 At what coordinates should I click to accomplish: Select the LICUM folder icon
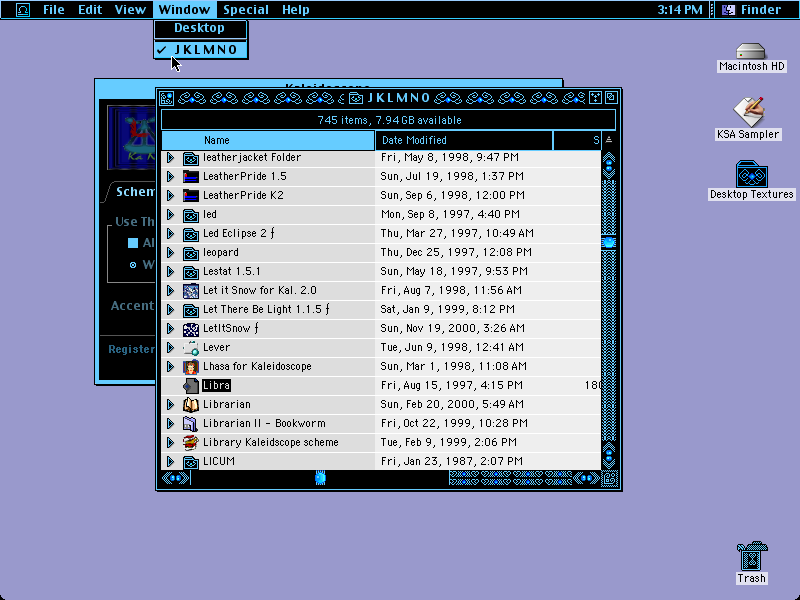click(190, 462)
